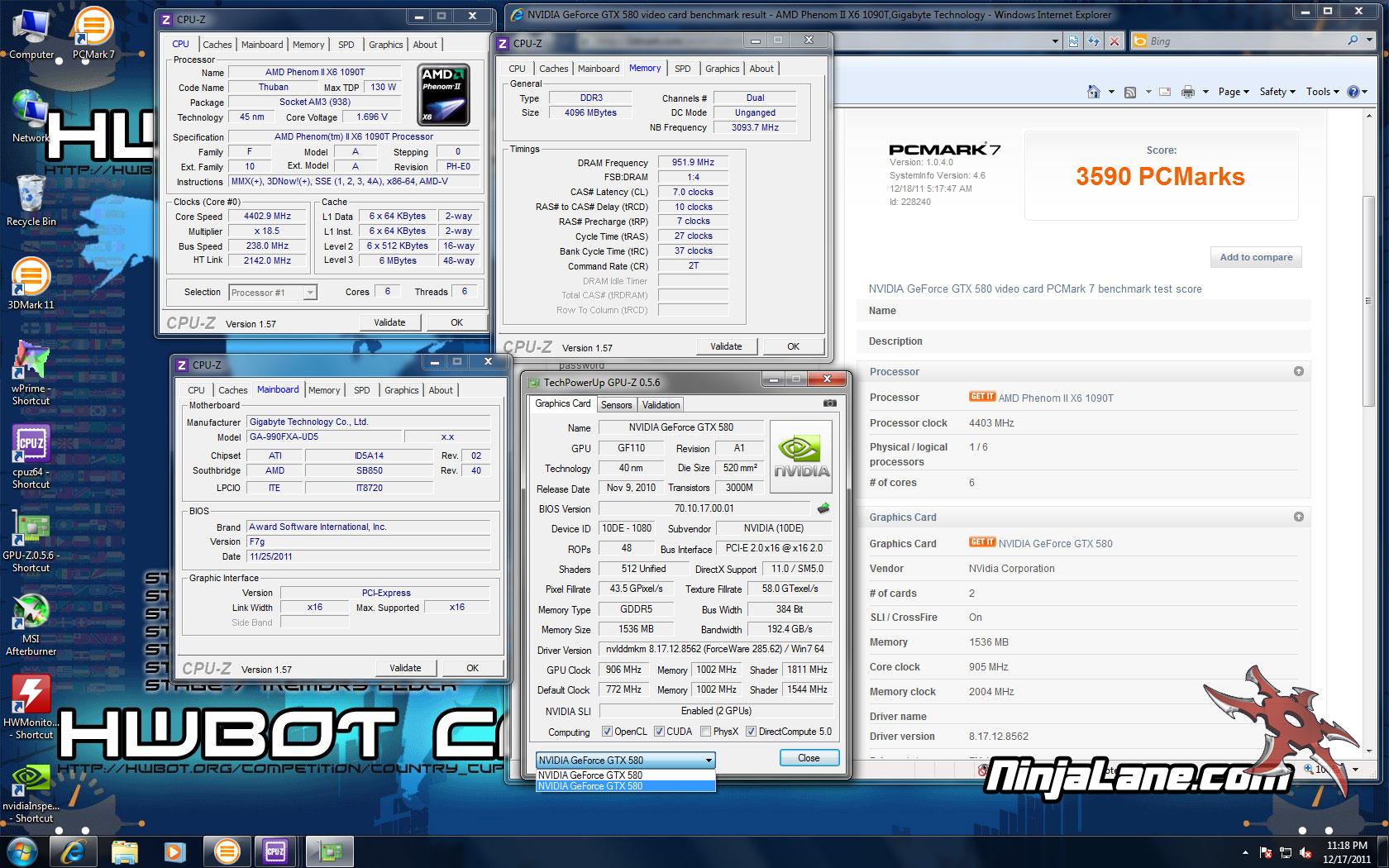The image size is (1389, 868).
Task: Click the IE Stop red X icon
Action: tap(1115, 41)
